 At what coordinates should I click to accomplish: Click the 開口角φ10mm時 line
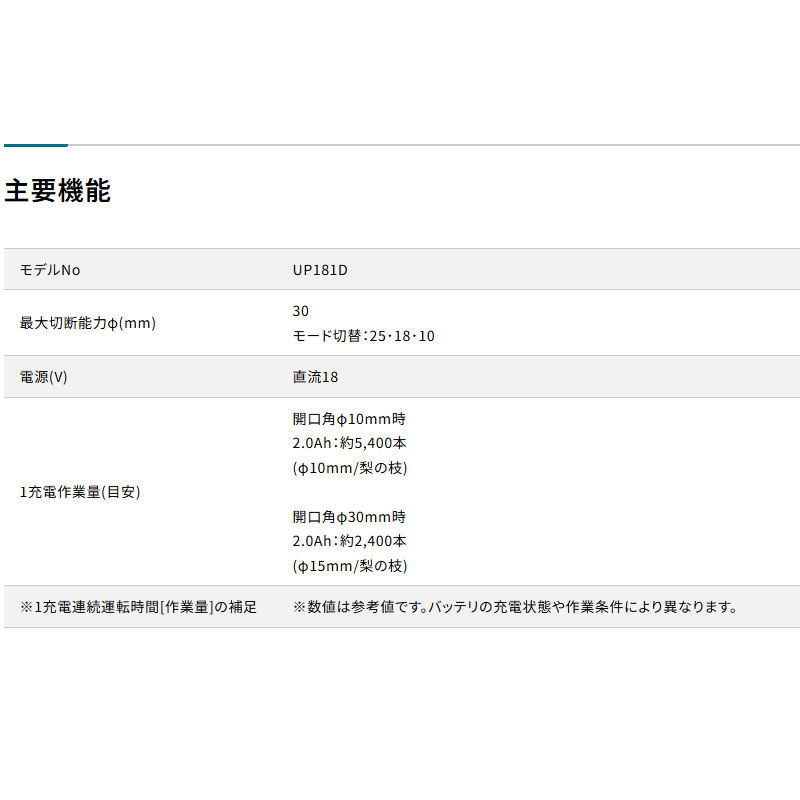[349, 419]
